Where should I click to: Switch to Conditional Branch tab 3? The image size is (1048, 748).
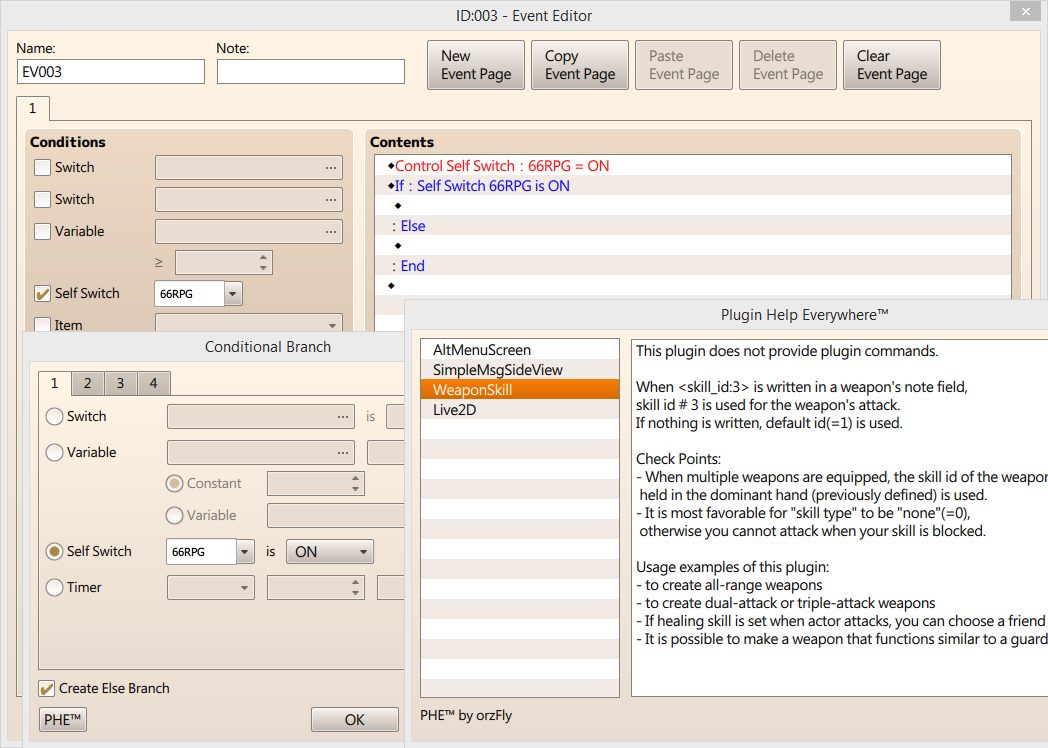point(120,383)
